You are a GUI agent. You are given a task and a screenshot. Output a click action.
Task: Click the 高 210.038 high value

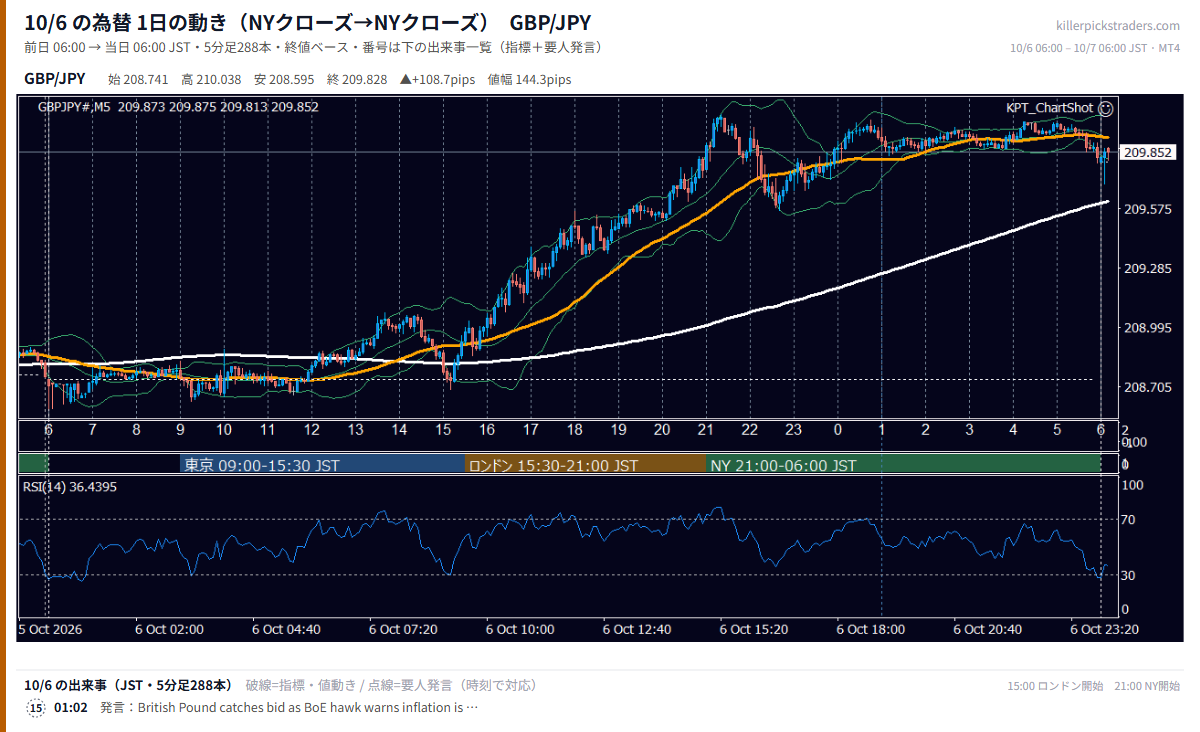211,80
